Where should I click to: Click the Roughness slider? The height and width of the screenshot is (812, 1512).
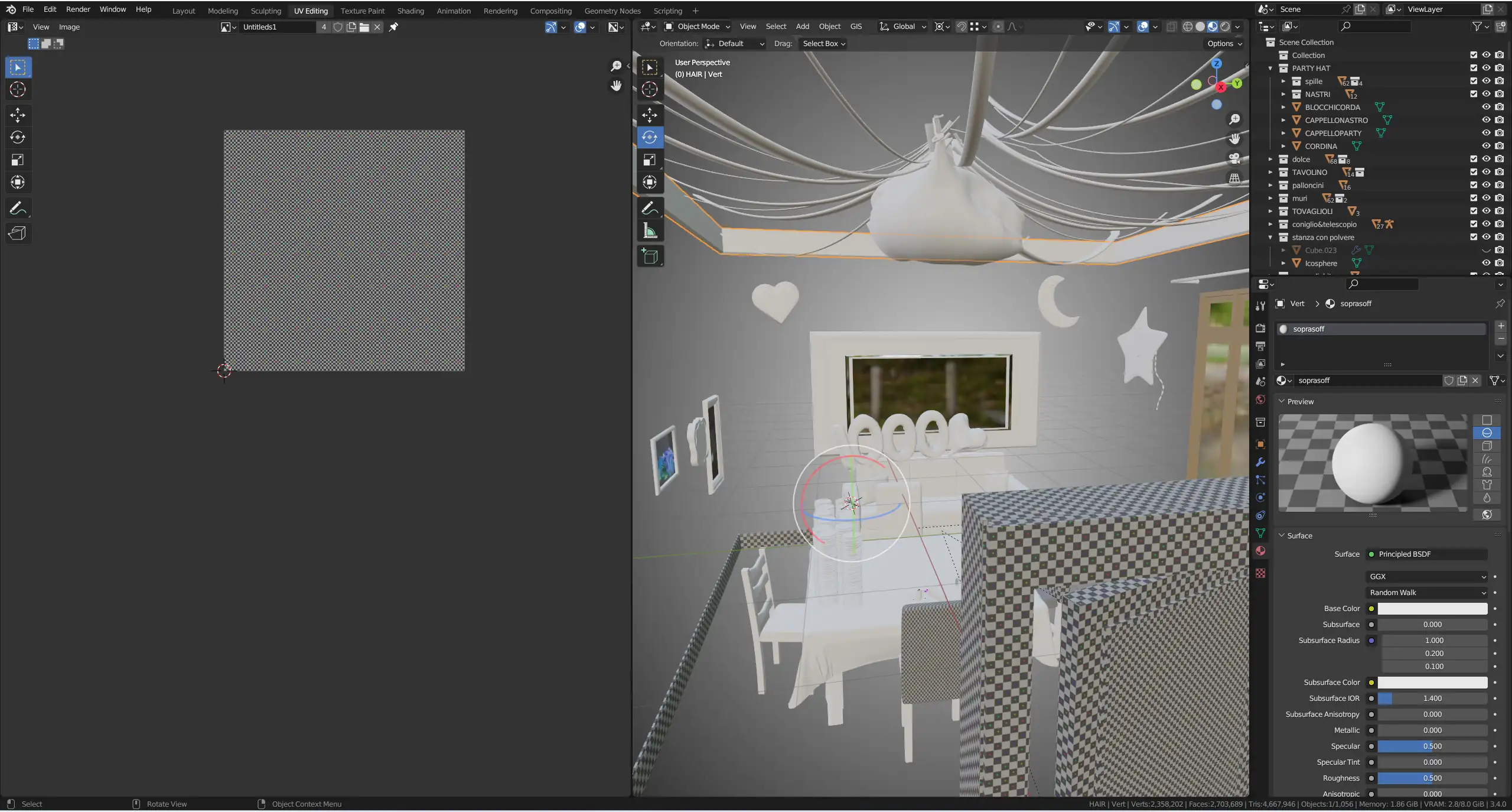[1432, 778]
